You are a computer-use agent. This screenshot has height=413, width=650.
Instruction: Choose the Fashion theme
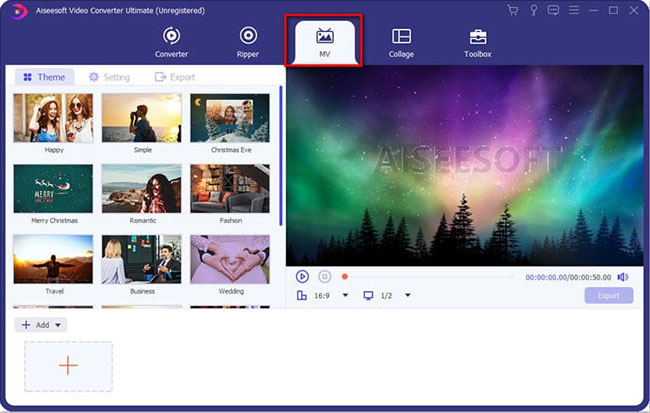(230, 189)
